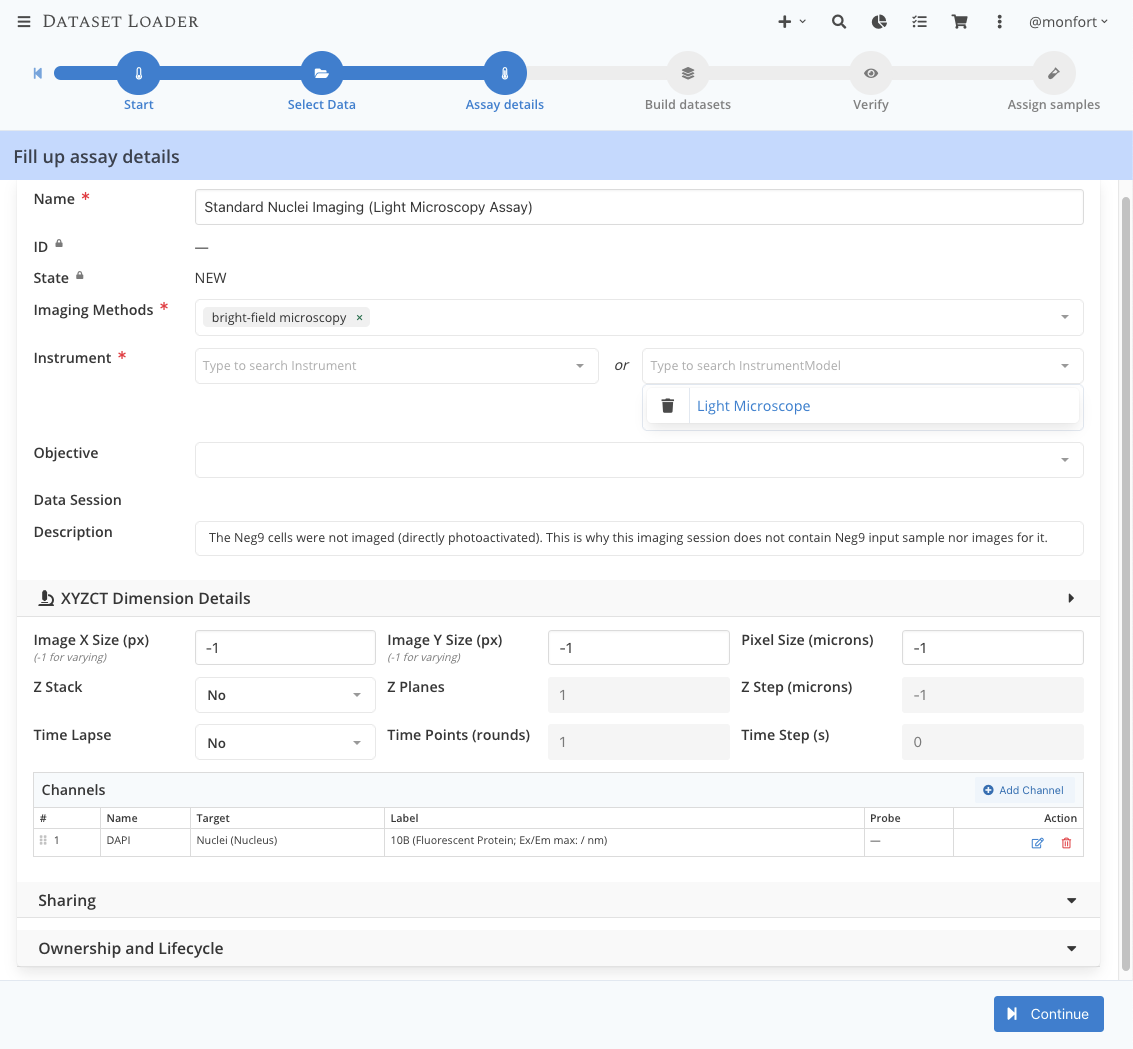Open the pie chart dashboard icon

tap(879, 22)
